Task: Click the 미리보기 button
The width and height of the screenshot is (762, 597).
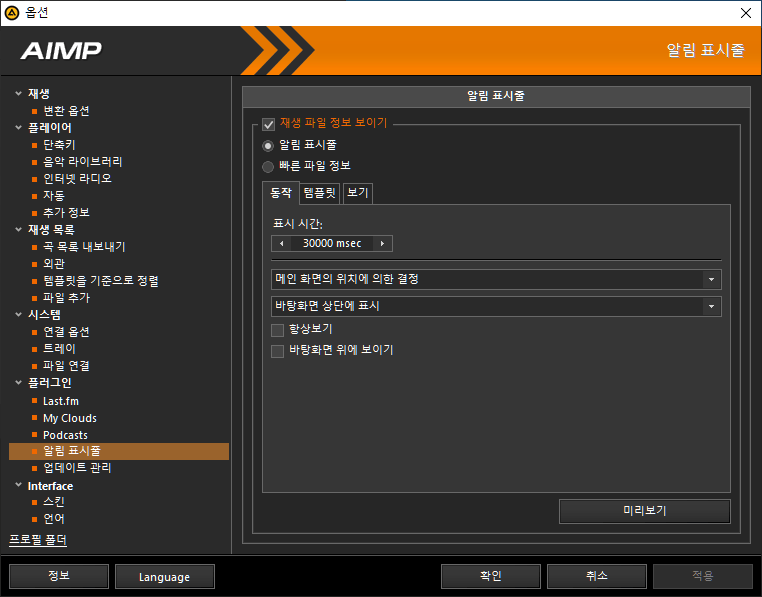Action: [644, 511]
